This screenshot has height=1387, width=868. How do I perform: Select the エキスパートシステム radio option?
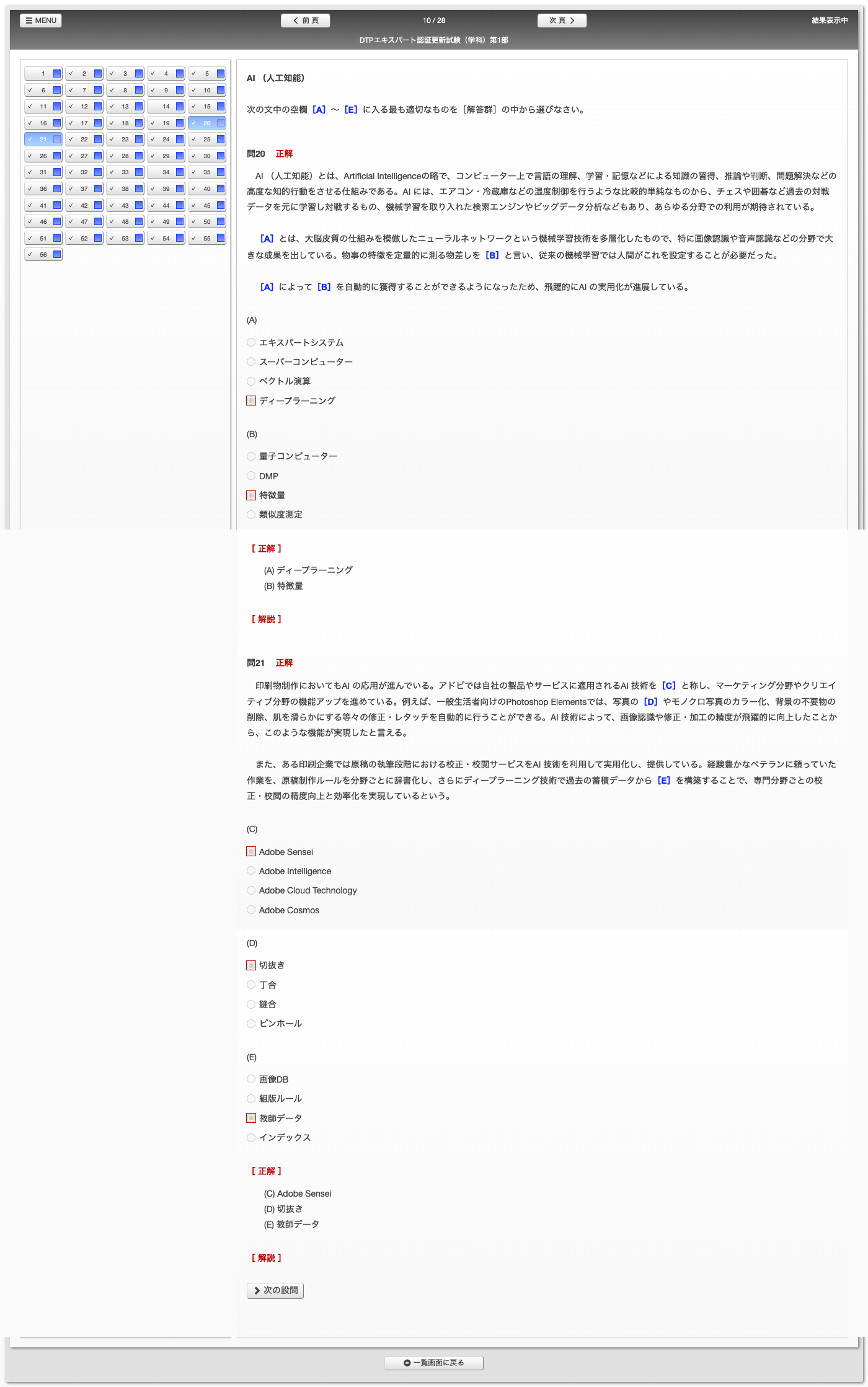[x=251, y=342]
